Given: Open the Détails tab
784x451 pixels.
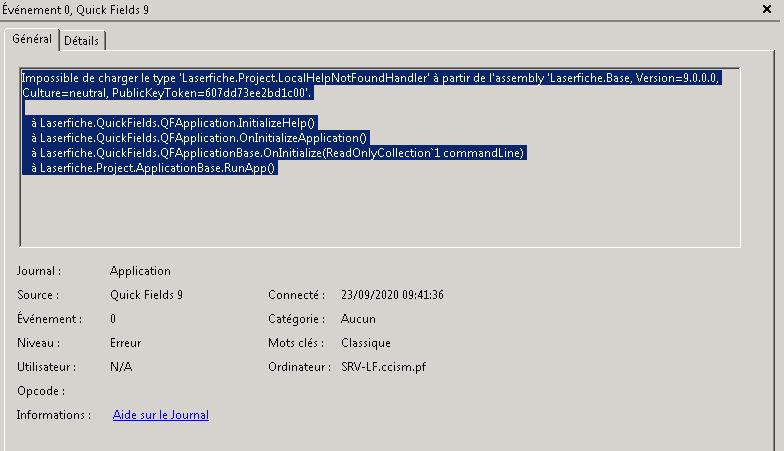Looking at the screenshot, I should (x=82, y=41).
